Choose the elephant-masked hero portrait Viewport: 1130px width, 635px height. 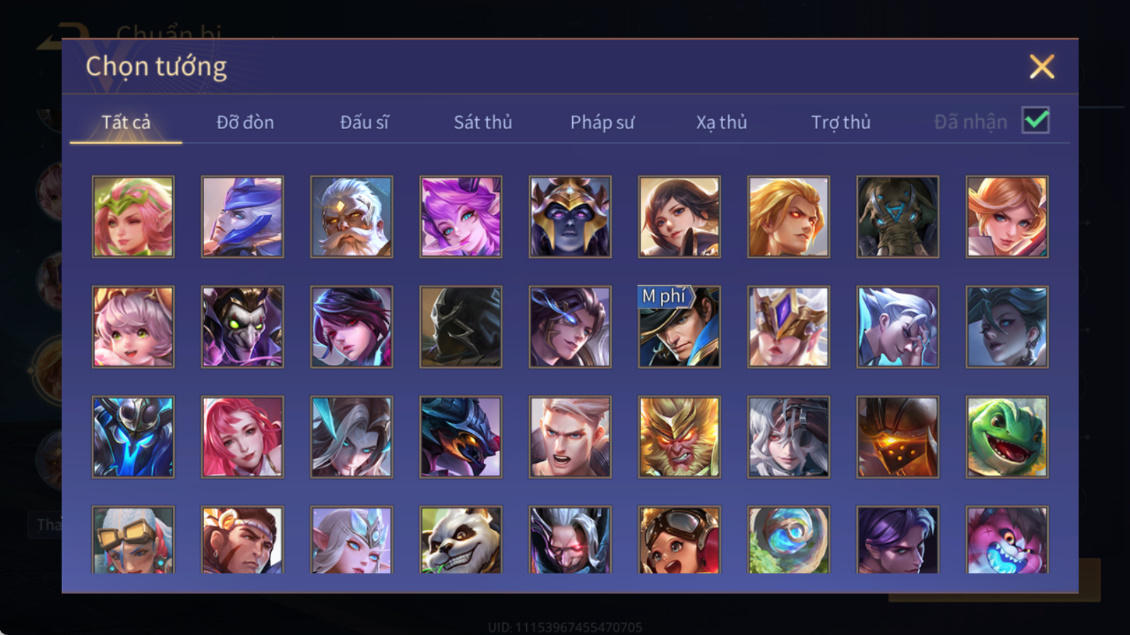click(897, 217)
